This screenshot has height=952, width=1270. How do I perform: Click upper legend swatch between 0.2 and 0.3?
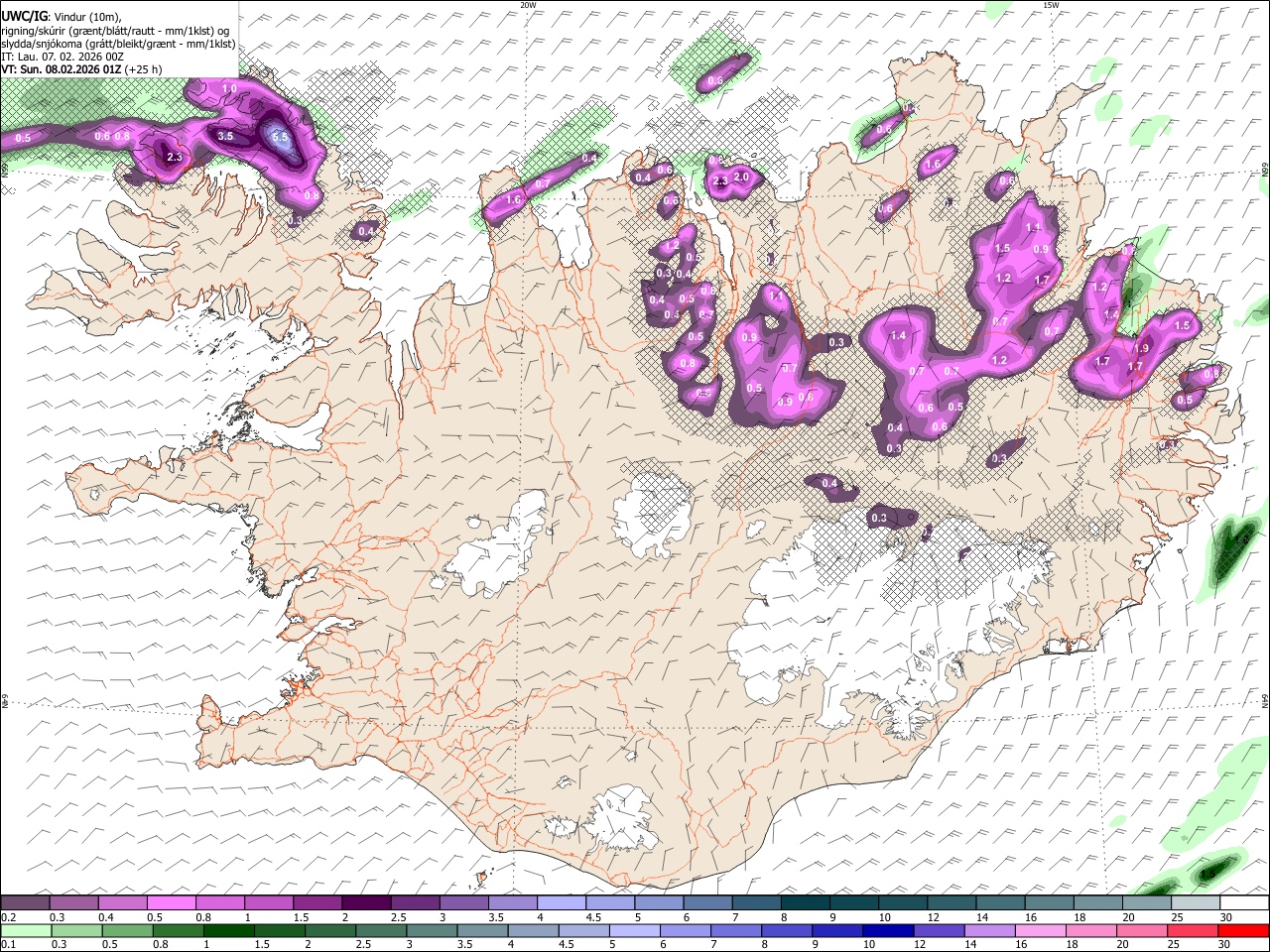tap(25, 903)
